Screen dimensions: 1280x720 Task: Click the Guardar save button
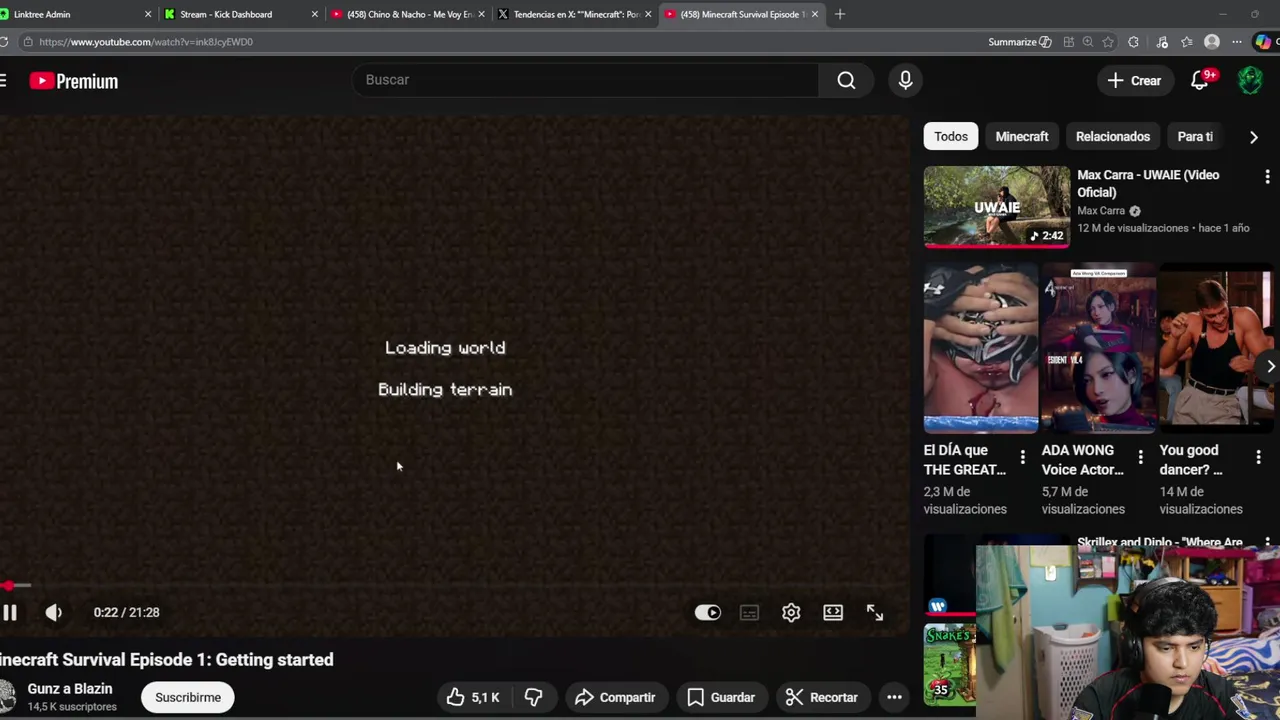pos(720,697)
